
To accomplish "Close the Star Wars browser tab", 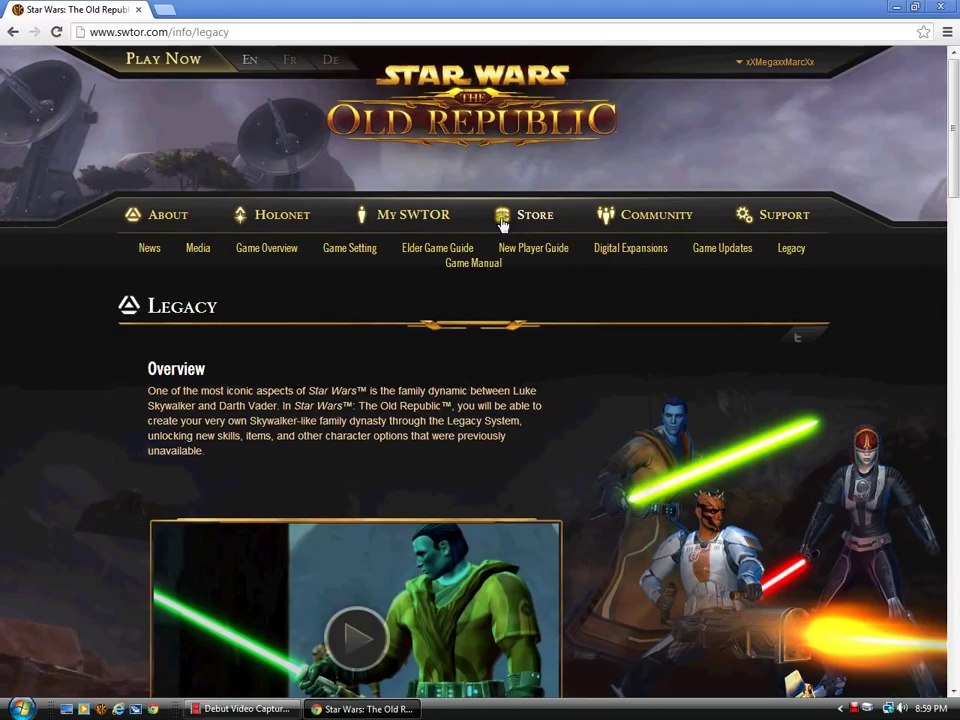I will point(139,10).
